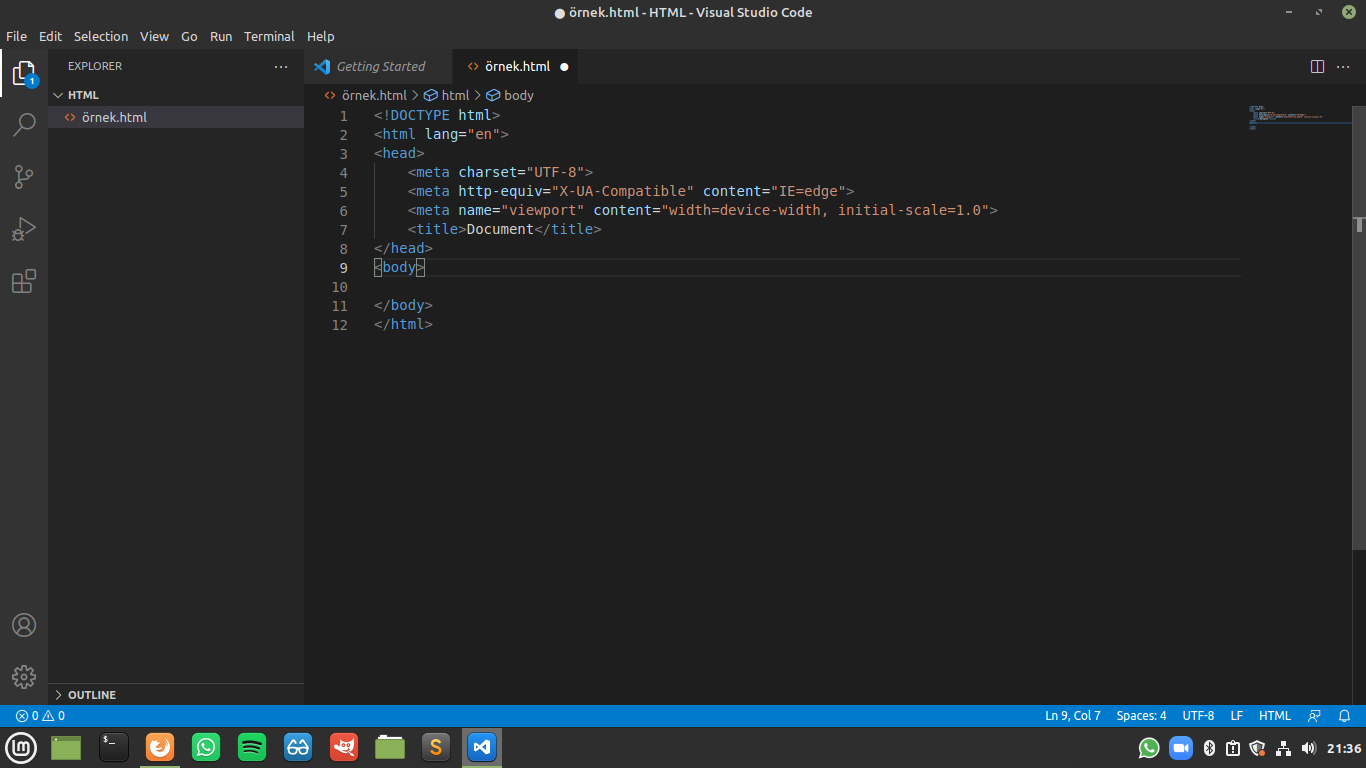
Task: Open the Extensions view
Action: (x=24, y=281)
